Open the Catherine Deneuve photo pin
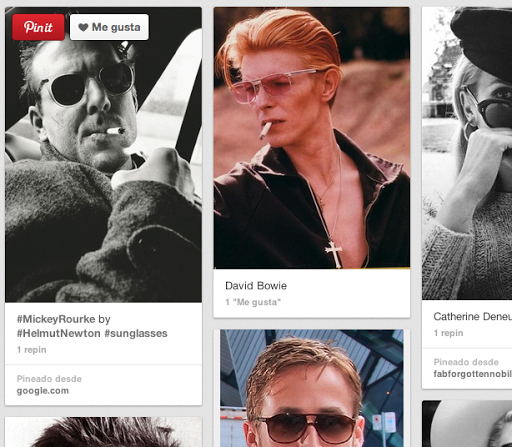 pyautogui.click(x=467, y=153)
